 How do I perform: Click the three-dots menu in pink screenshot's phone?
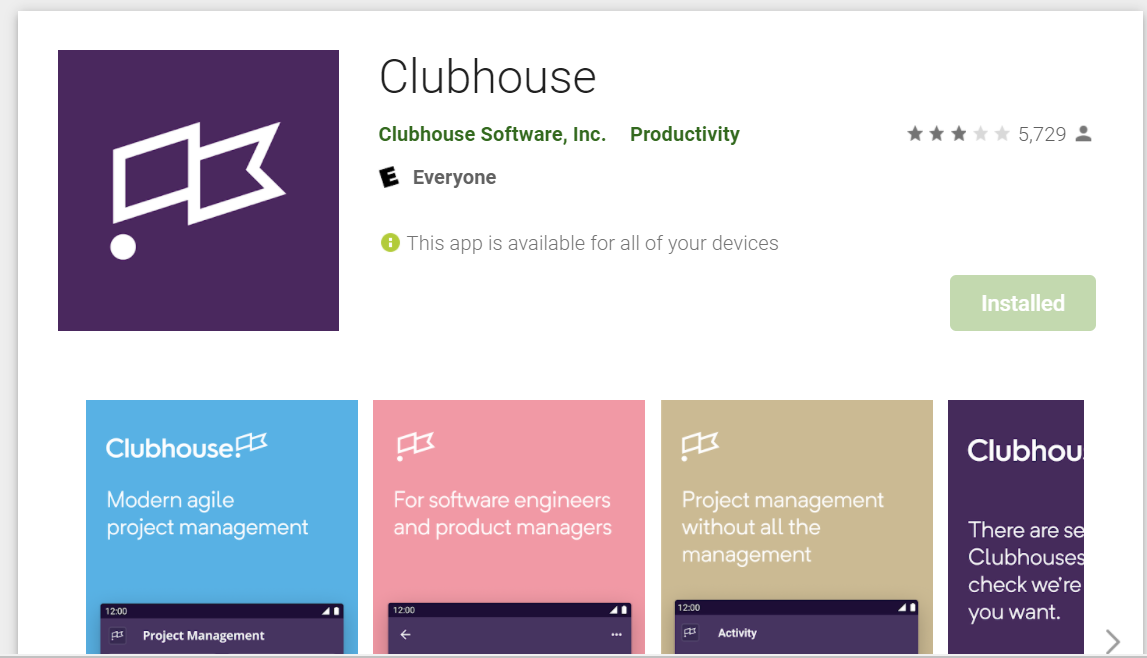pos(617,635)
